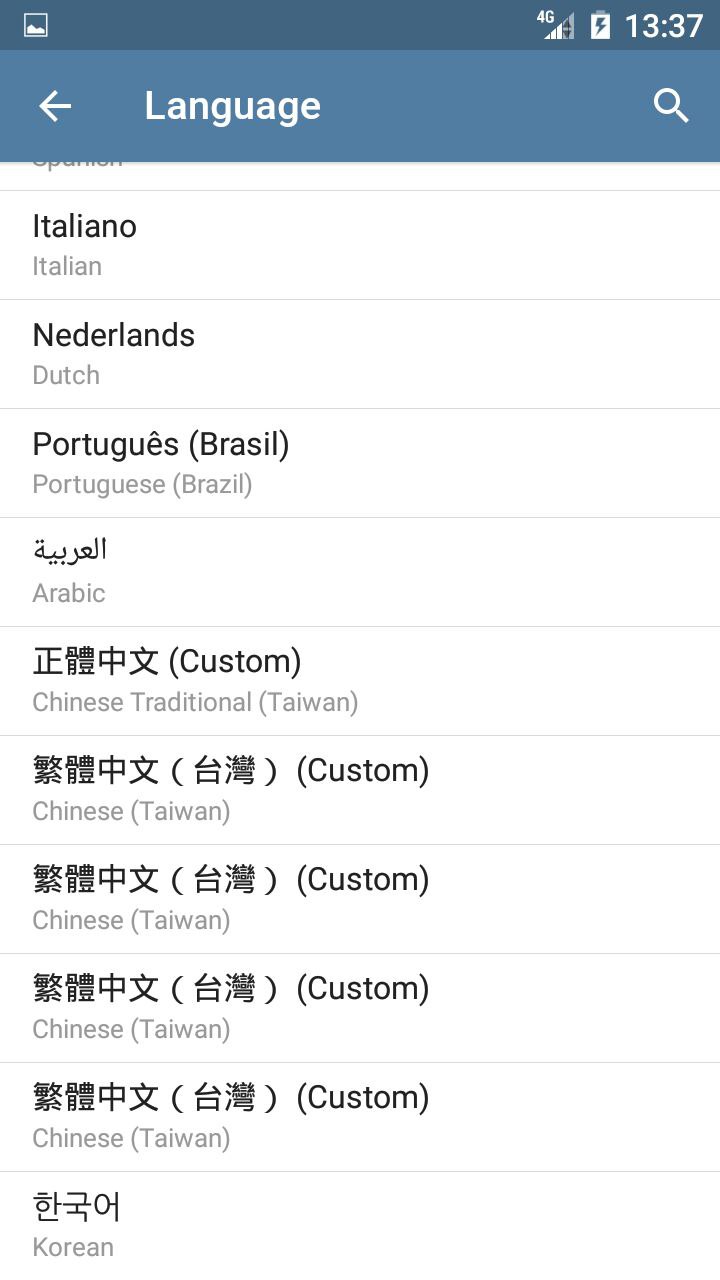Tap the Dutch subtitle text
Viewport: 720px width, 1280px height.
point(66,376)
